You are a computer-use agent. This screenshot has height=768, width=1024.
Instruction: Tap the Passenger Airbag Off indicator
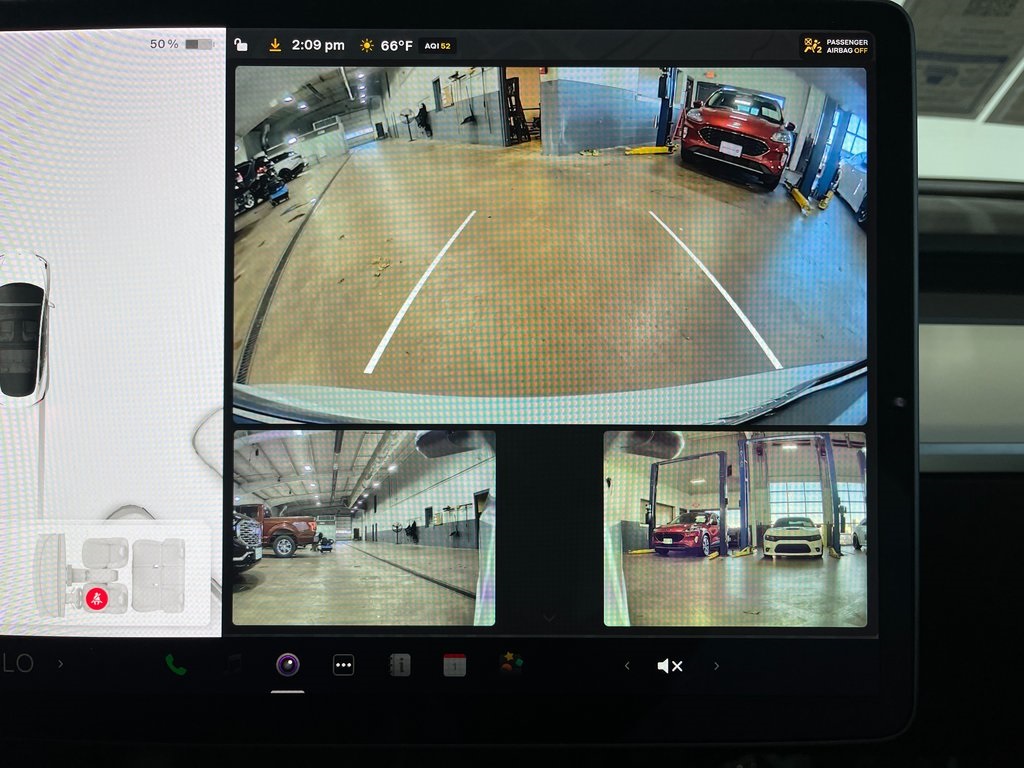pos(836,46)
